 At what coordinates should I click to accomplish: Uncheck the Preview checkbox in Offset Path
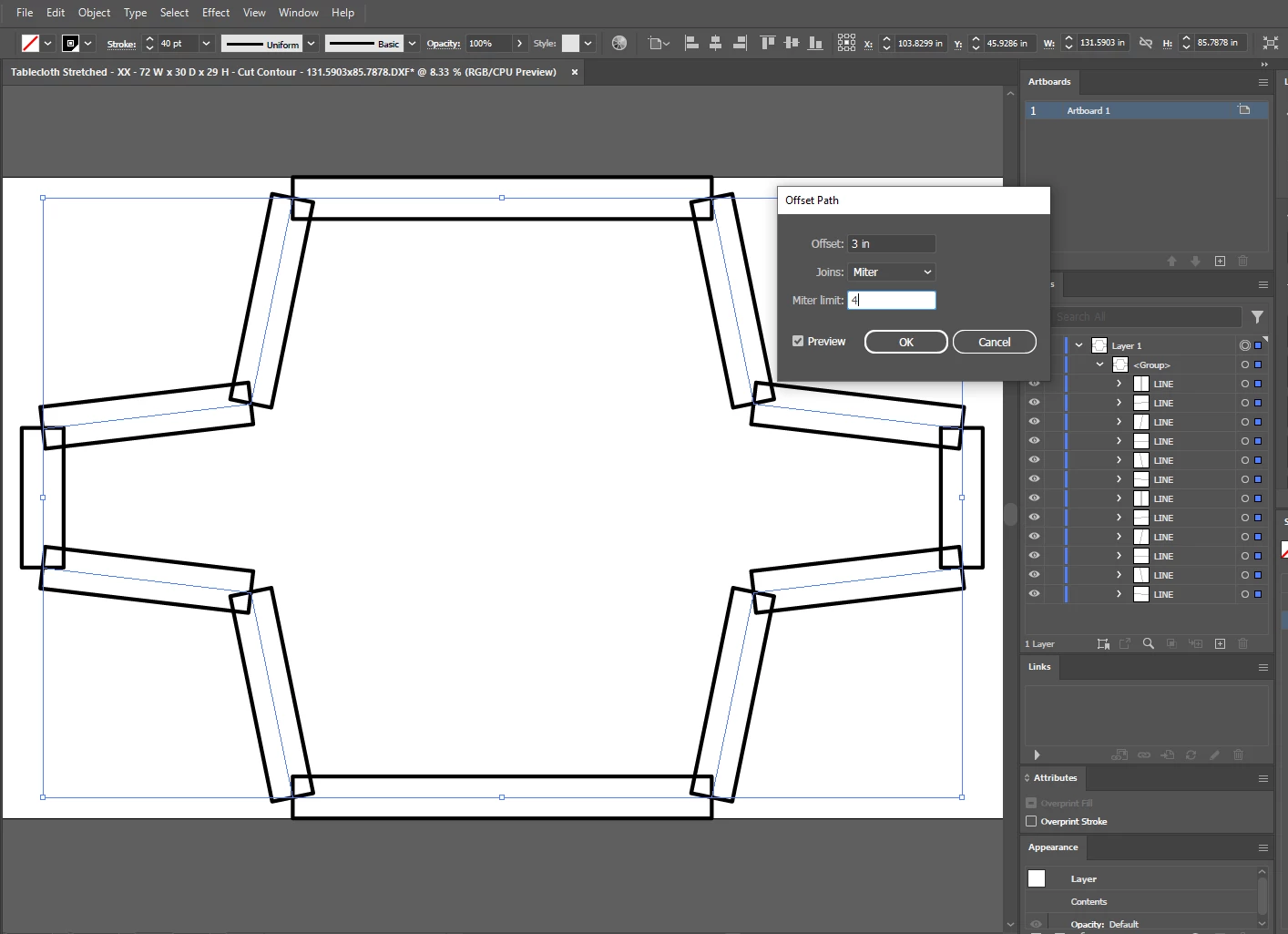click(798, 342)
